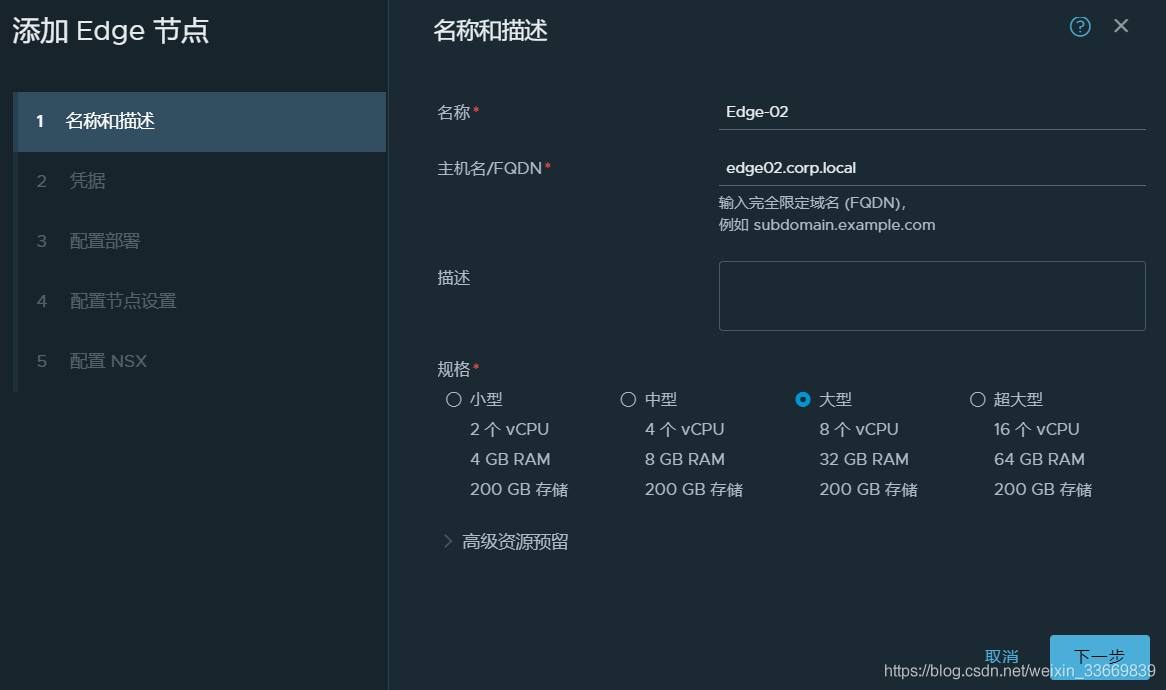Select the 小型 size radio button
This screenshot has width=1166, height=690.
(x=453, y=400)
